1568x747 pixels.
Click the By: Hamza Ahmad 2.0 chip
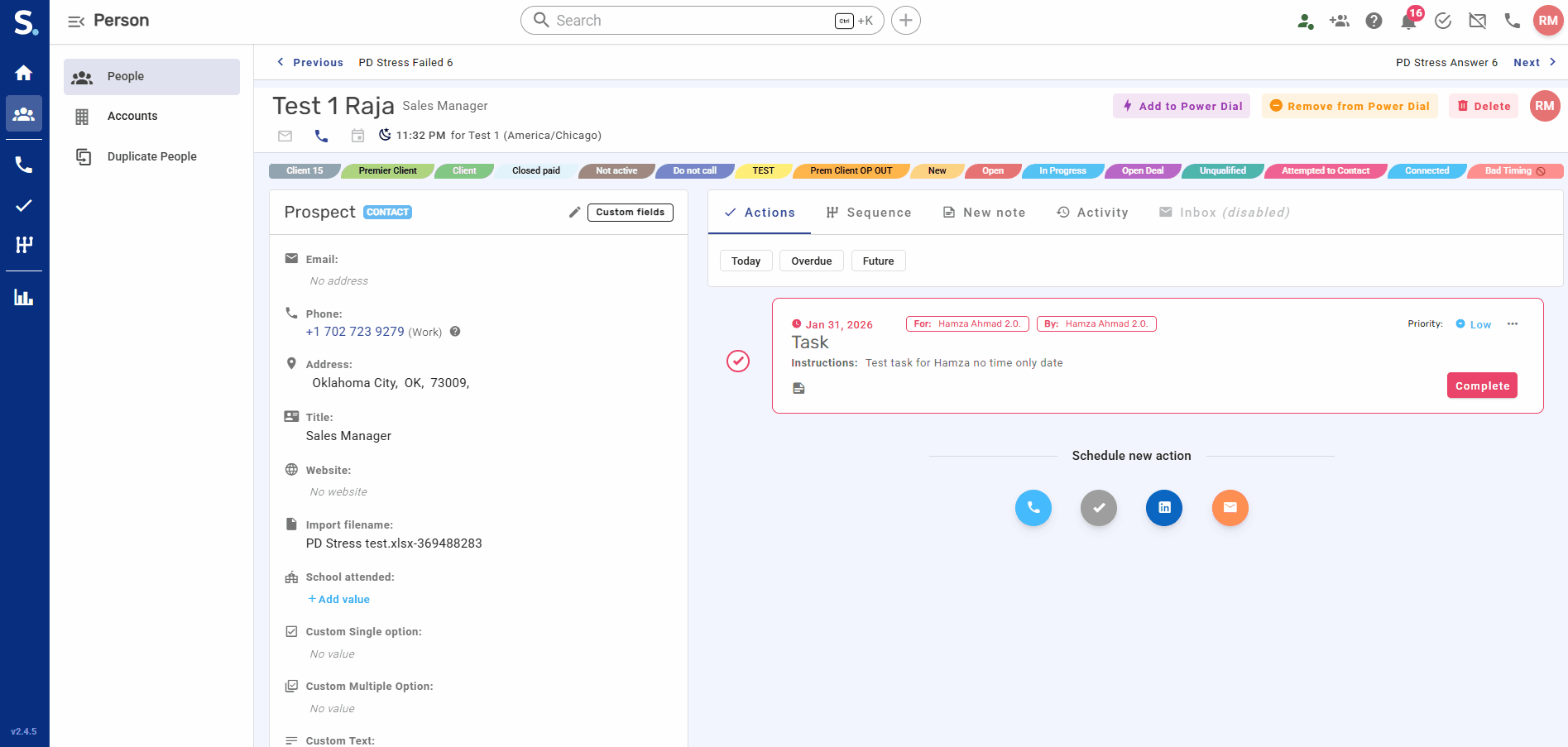point(1096,324)
